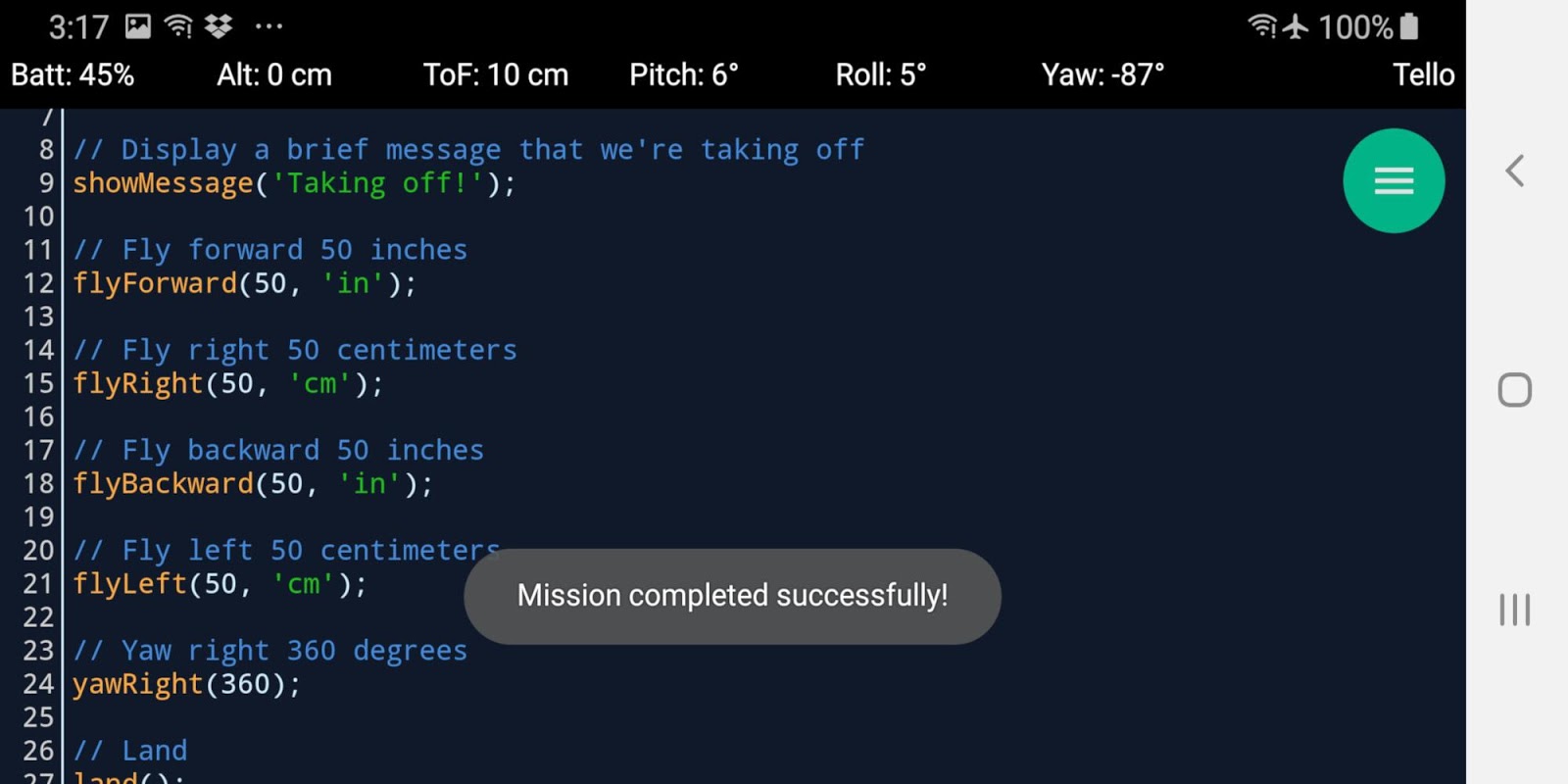Open the green hamburger menu button
The width and height of the screenshot is (1568, 784).
pos(1393,180)
